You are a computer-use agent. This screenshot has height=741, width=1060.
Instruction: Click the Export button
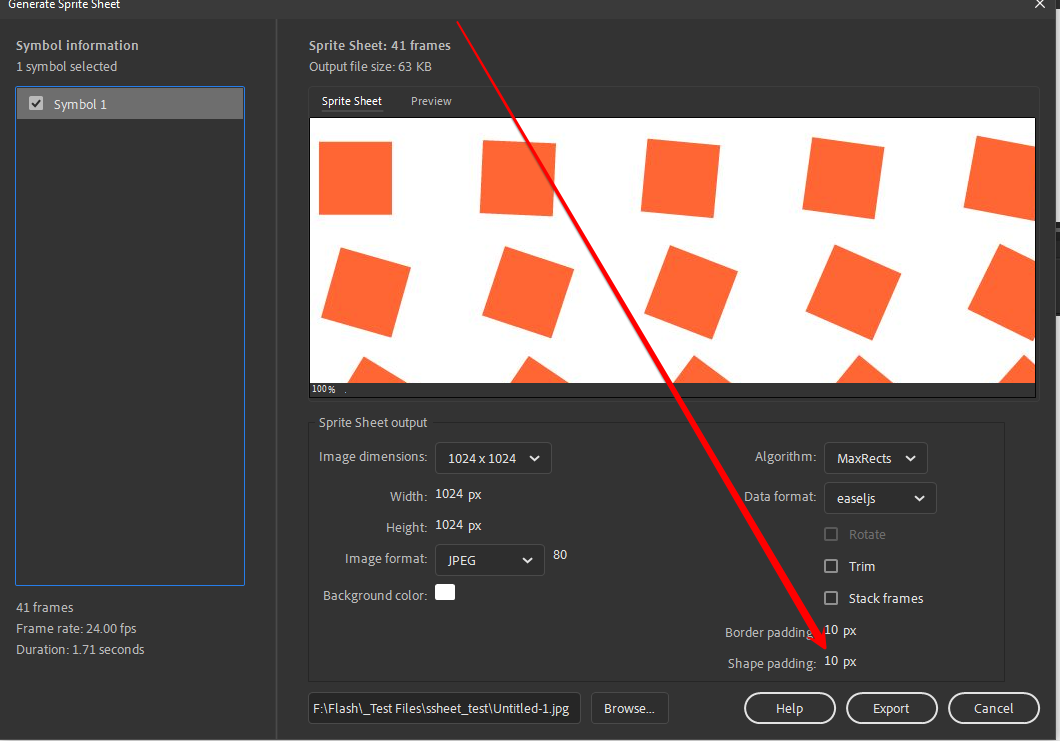click(x=891, y=708)
